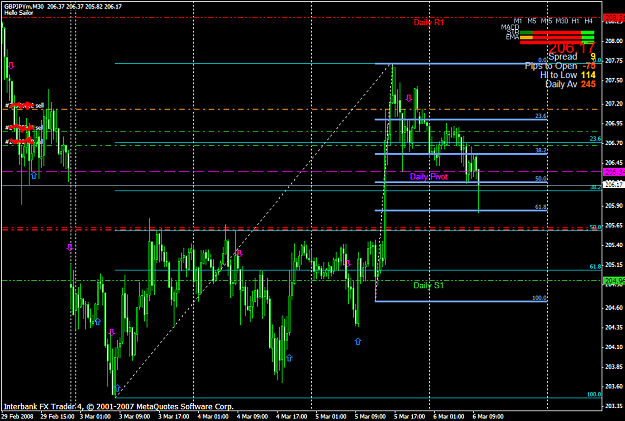Click magenta down arrow above the 4 Mar 09:00 label
The width and height of the screenshot is (625, 421).
[240, 253]
